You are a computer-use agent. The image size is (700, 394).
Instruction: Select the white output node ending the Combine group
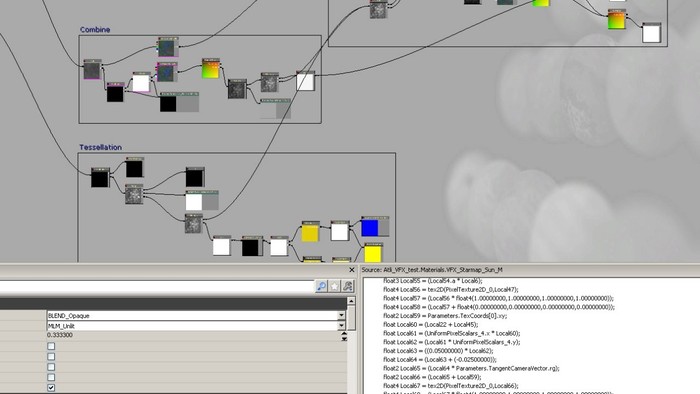[305, 82]
